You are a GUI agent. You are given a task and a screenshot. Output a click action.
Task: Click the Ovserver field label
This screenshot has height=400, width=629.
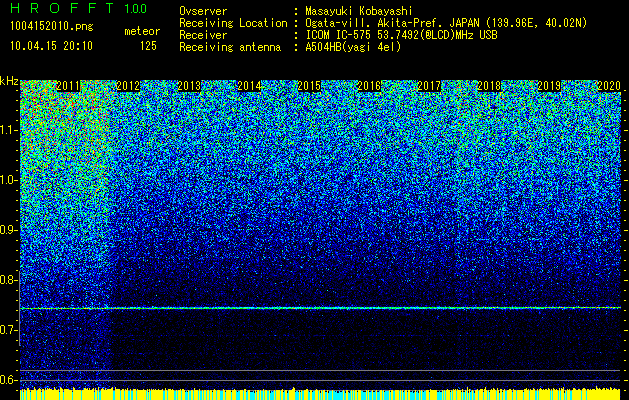coord(203,11)
